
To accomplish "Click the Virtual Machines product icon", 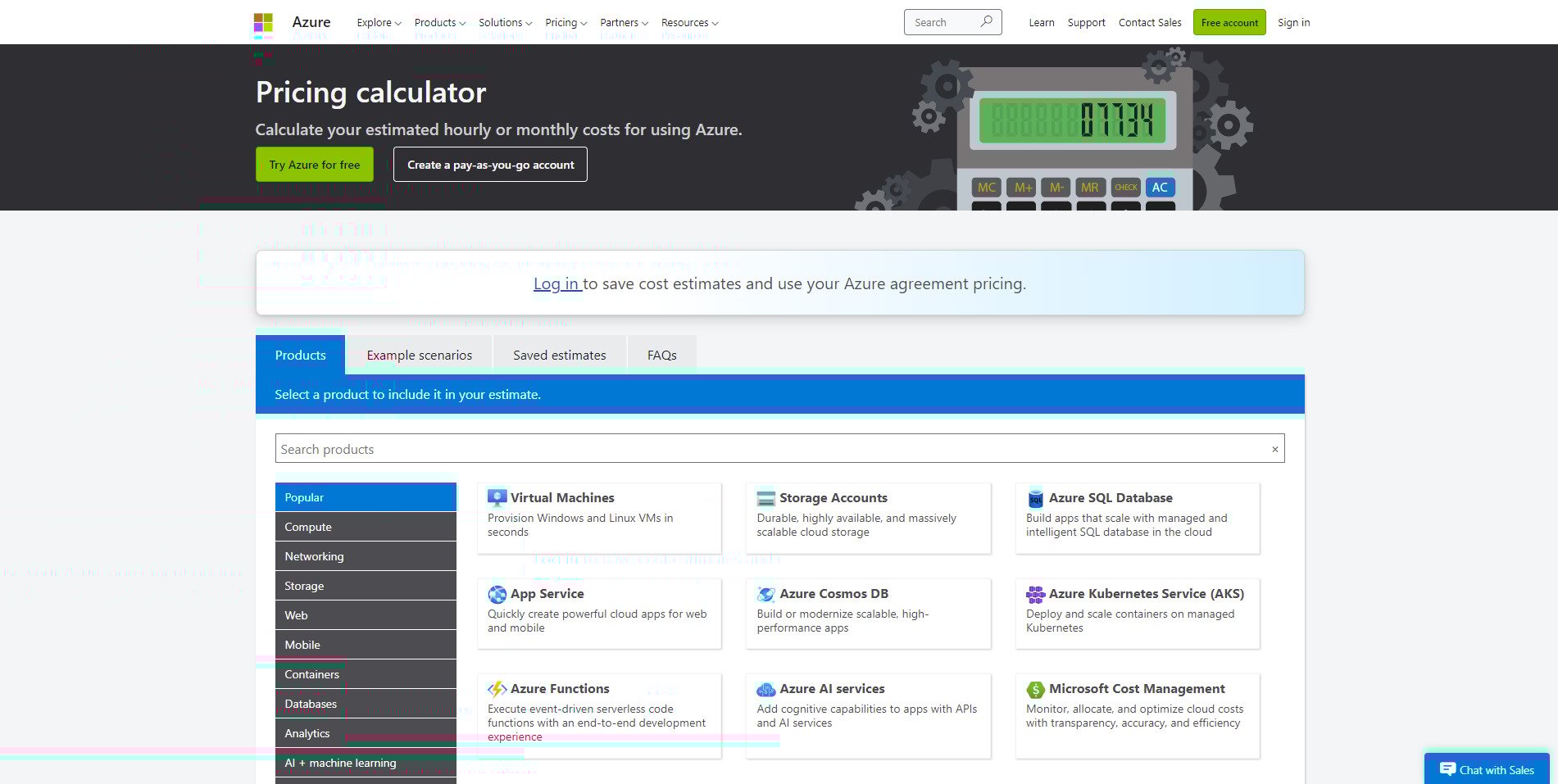I will click(x=497, y=497).
